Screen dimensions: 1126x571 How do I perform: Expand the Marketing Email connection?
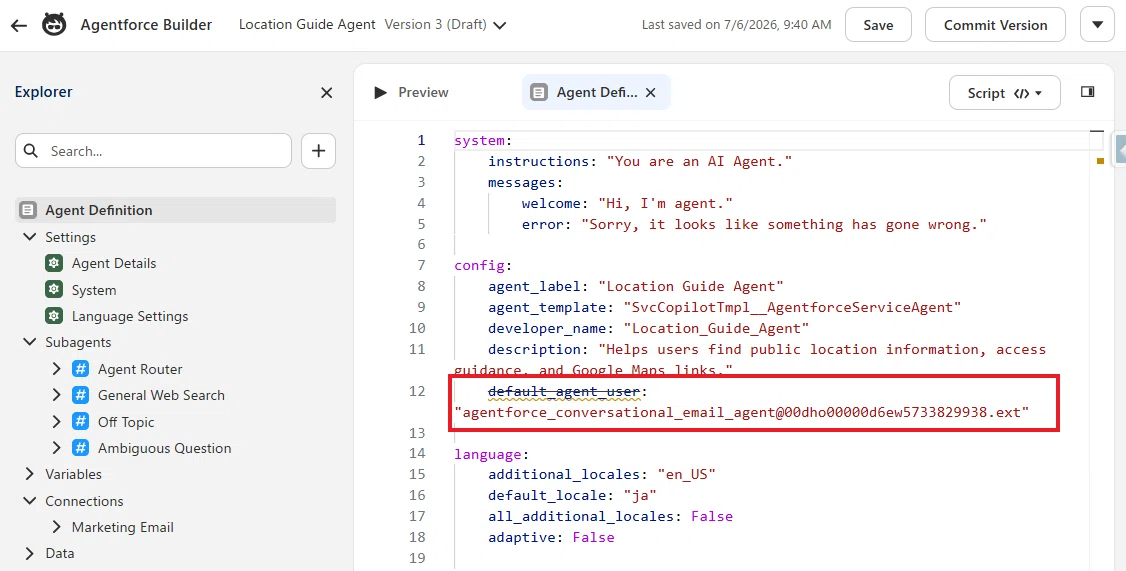pyautogui.click(x=57, y=526)
